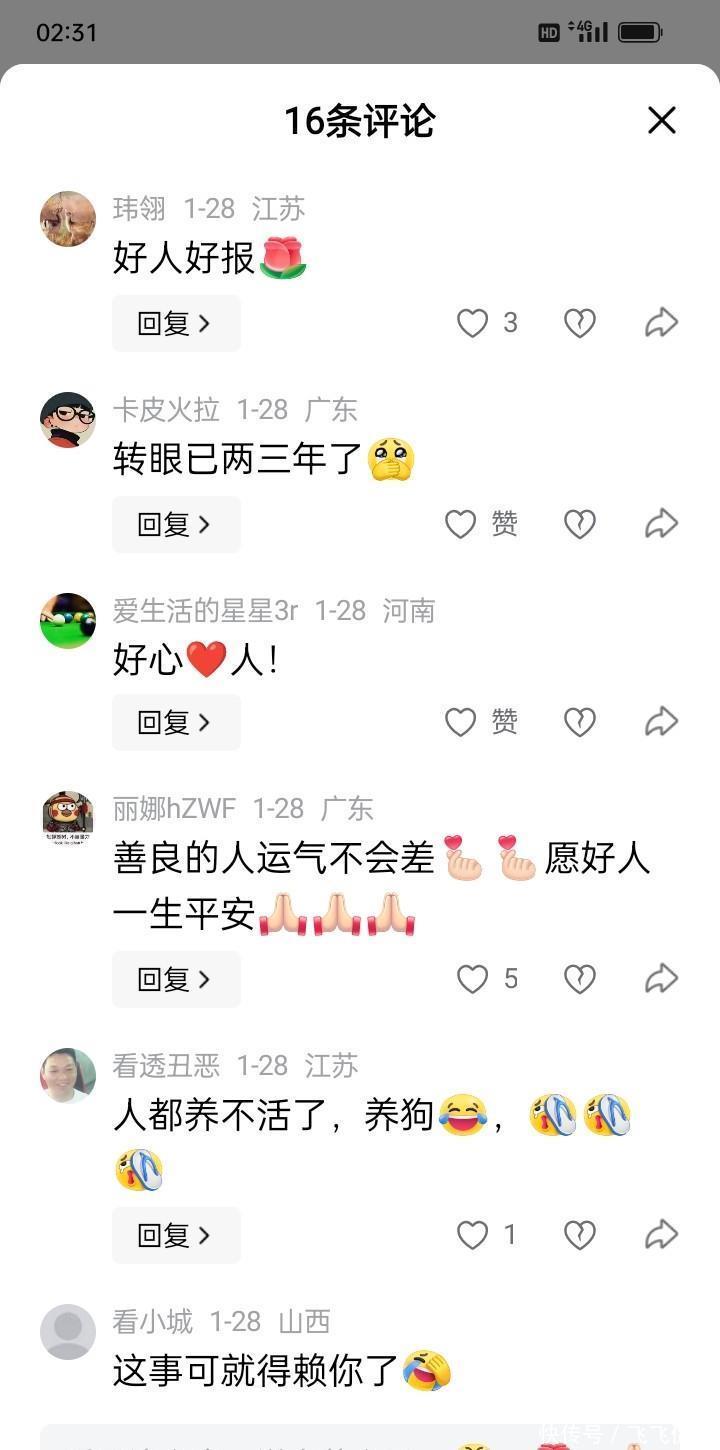Screen dimensions: 720x1450
Task: Share 玮翎's comment via arrow icon
Action: point(661,323)
